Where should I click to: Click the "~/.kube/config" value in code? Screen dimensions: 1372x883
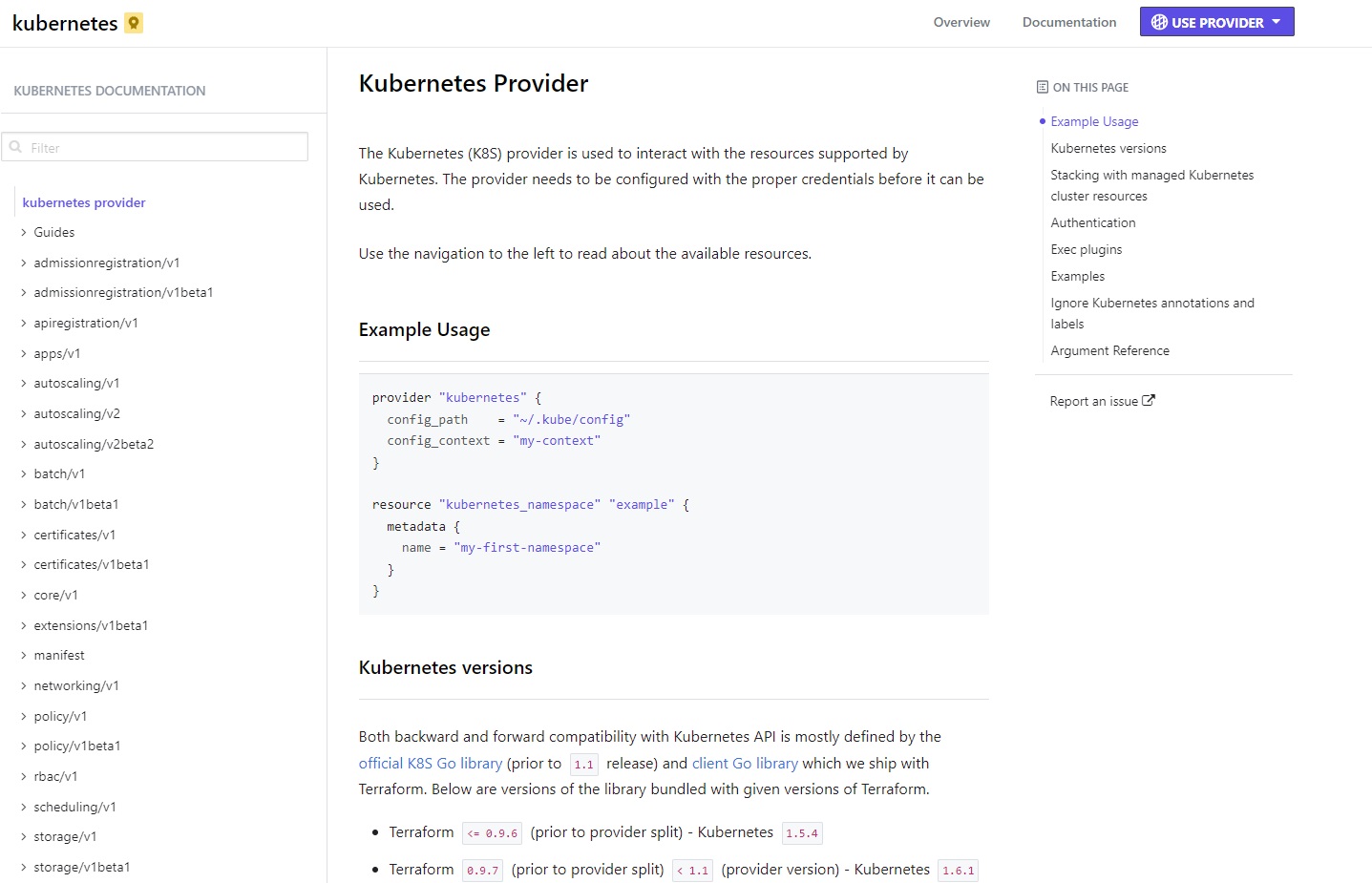click(x=571, y=419)
